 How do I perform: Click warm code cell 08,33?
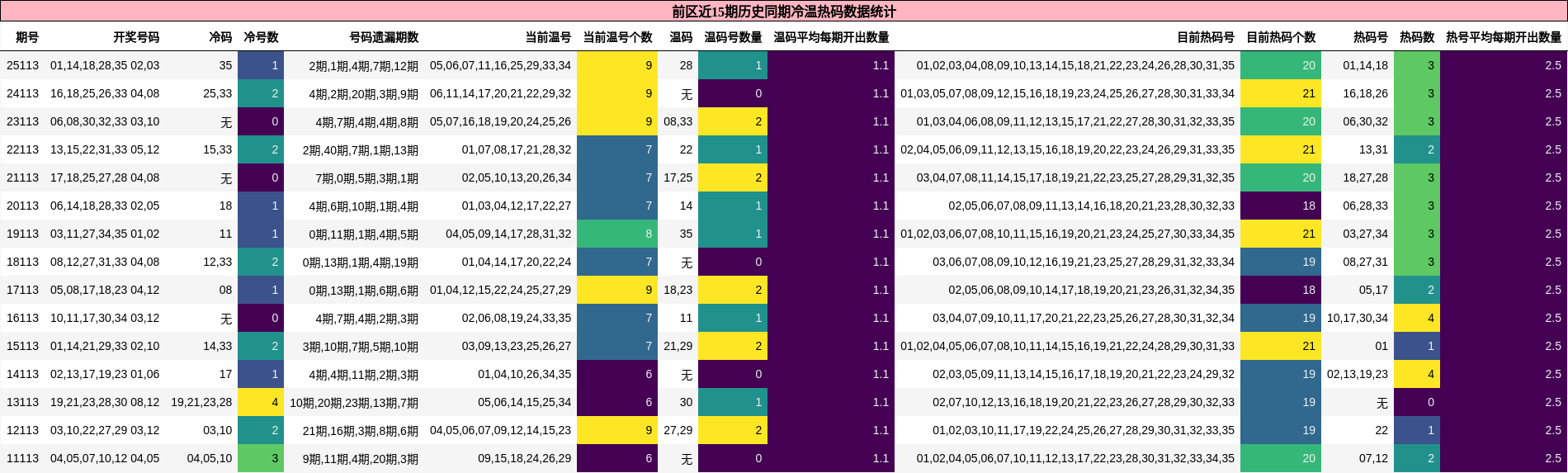pyautogui.click(x=678, y=121)
